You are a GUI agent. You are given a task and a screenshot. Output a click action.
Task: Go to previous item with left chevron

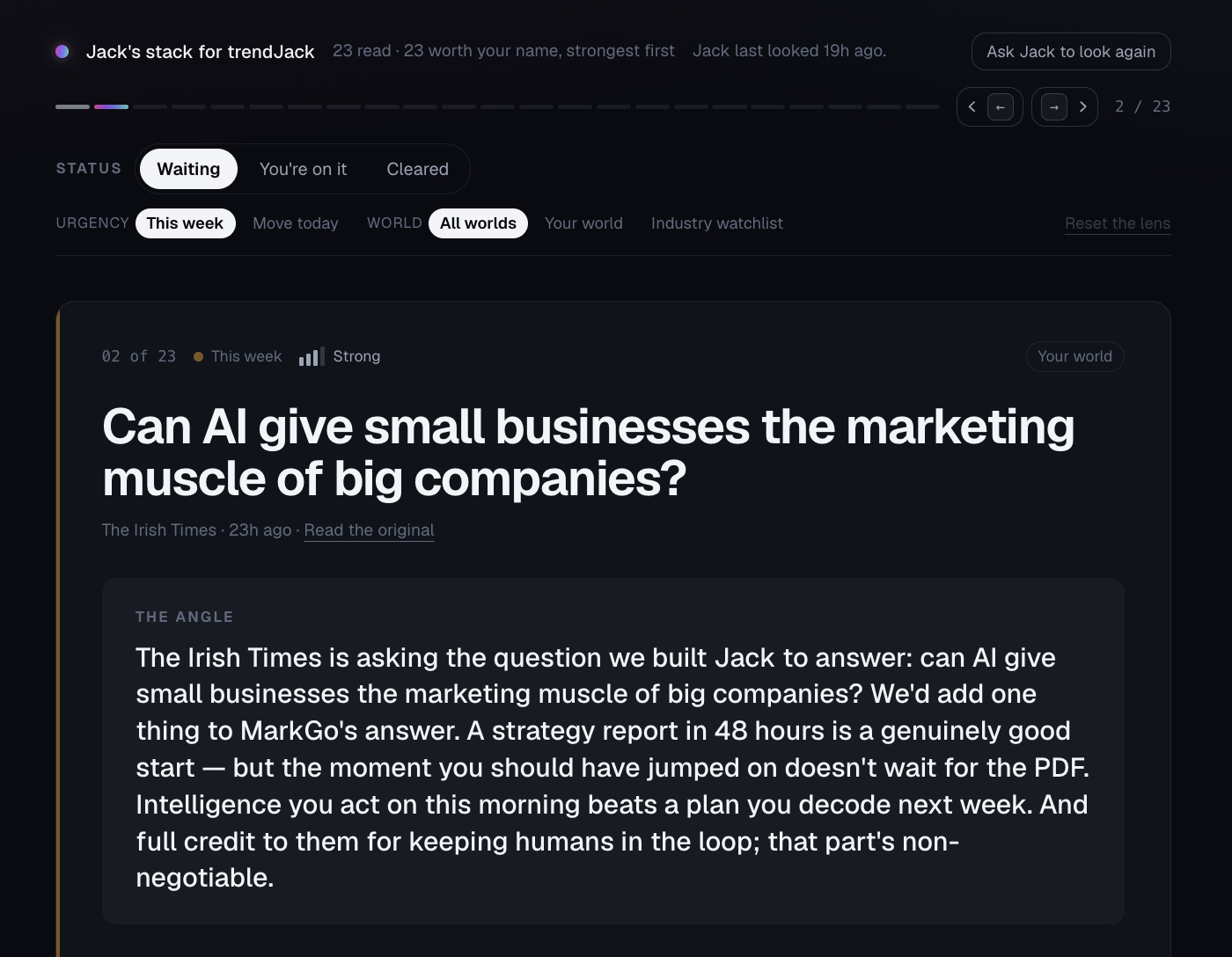(972, 106)
